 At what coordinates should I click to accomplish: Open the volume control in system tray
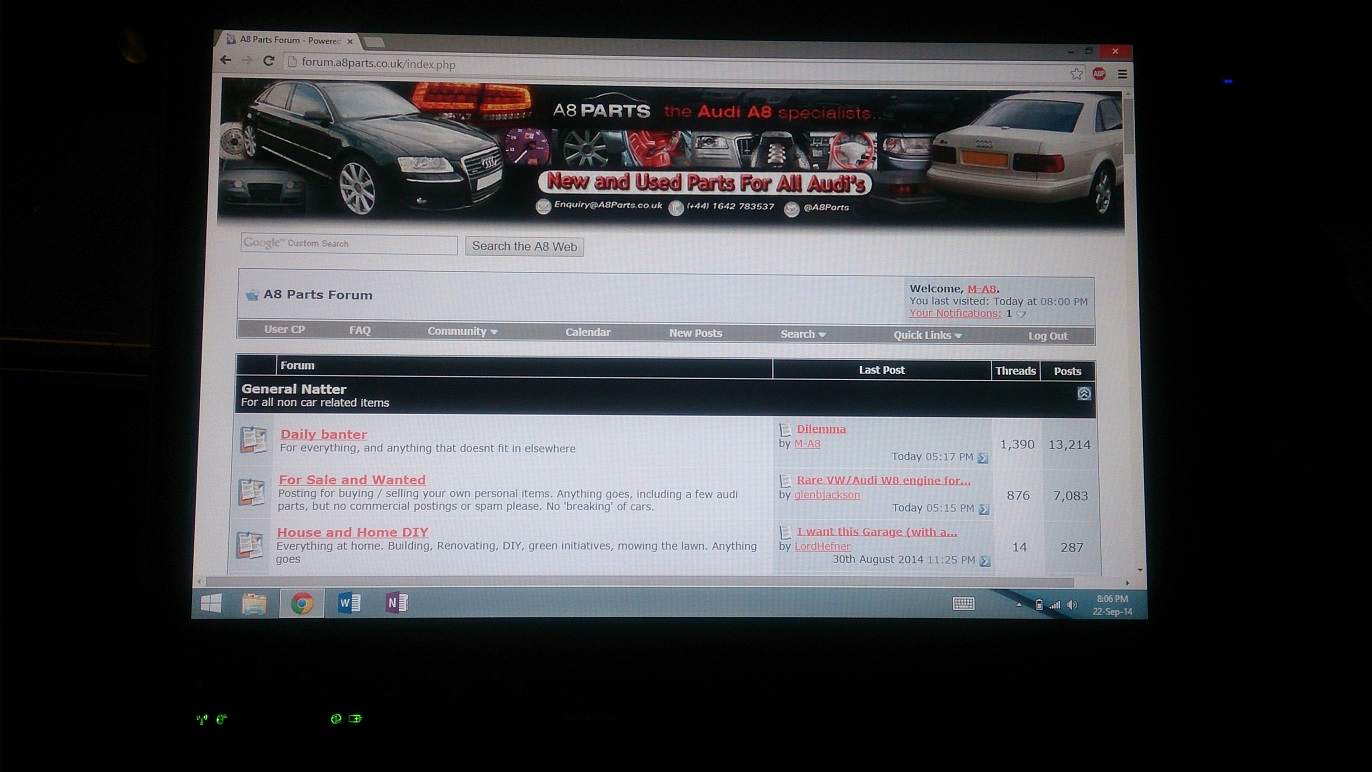(x=1072, y=605)
